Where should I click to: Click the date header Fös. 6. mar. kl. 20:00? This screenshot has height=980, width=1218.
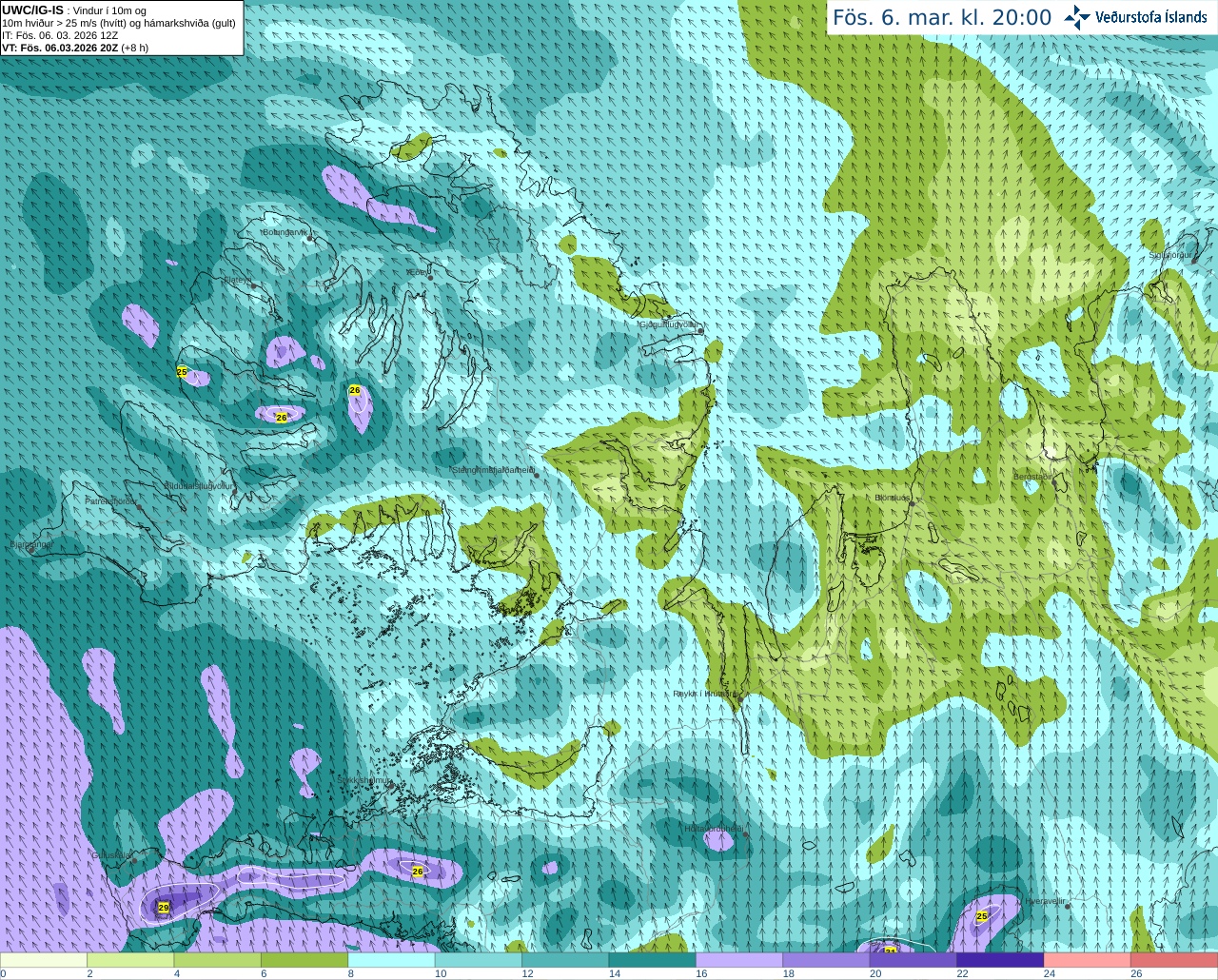click(942, 17)
